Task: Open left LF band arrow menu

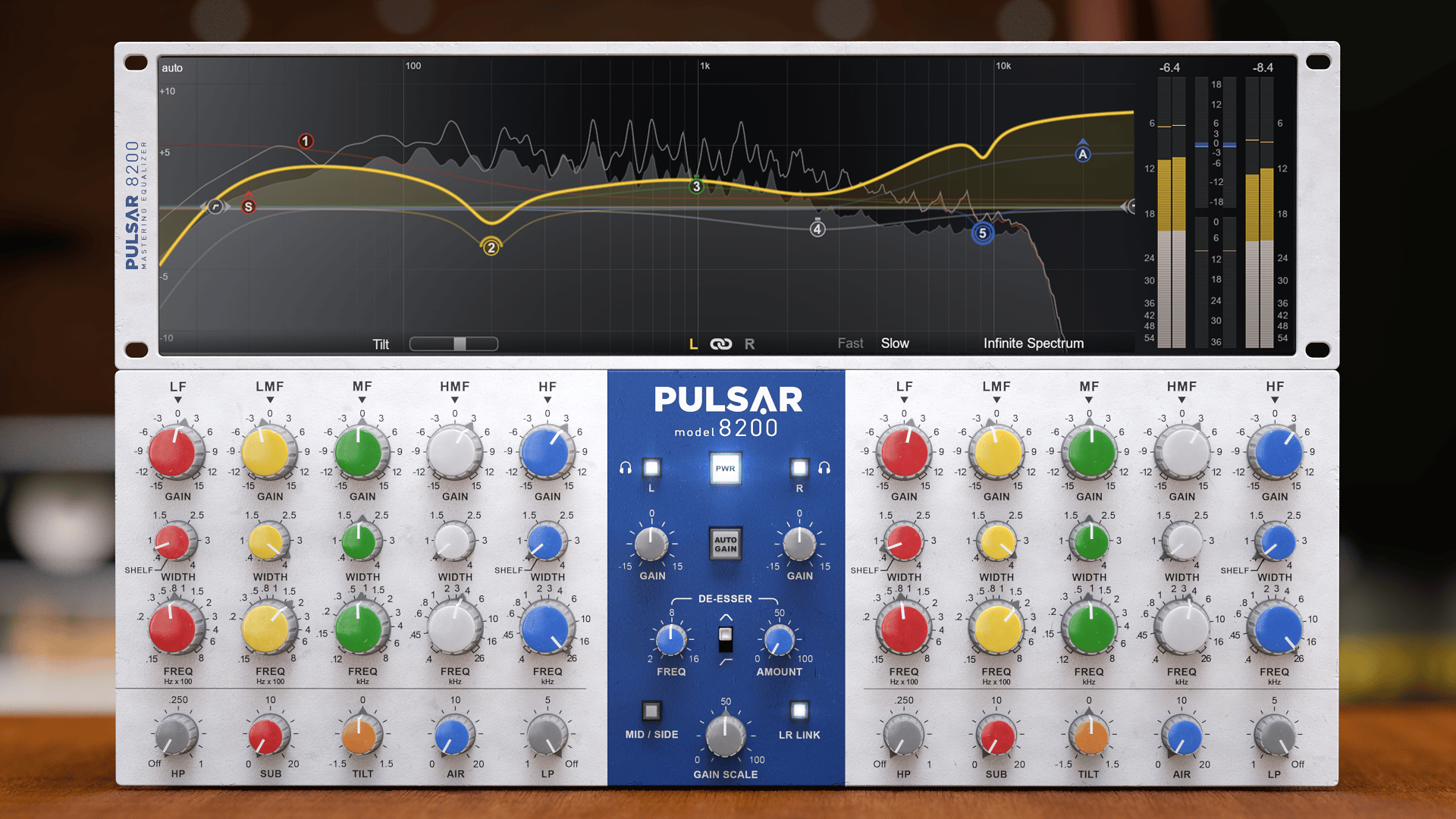Action: point(177,400)
